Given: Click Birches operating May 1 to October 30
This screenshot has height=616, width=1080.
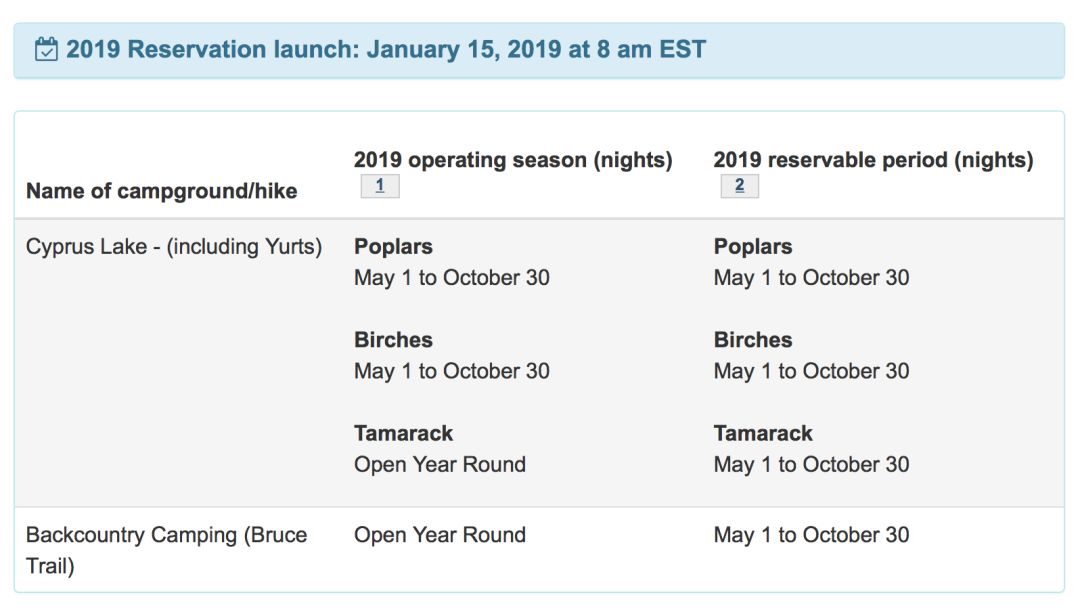Looking at the screenshot, I should pyautogui.click(x=452, y=371).
